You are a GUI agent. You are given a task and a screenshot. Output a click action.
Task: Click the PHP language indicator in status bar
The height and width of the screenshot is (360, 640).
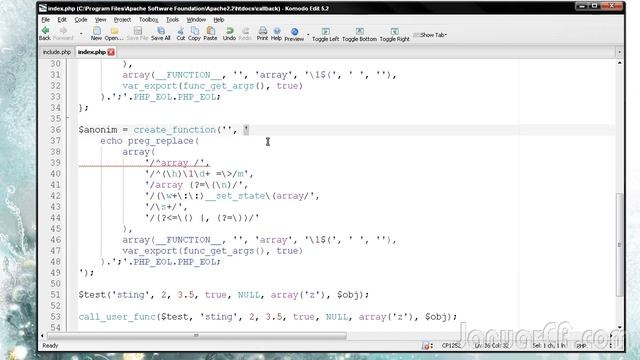click(581, 346)
